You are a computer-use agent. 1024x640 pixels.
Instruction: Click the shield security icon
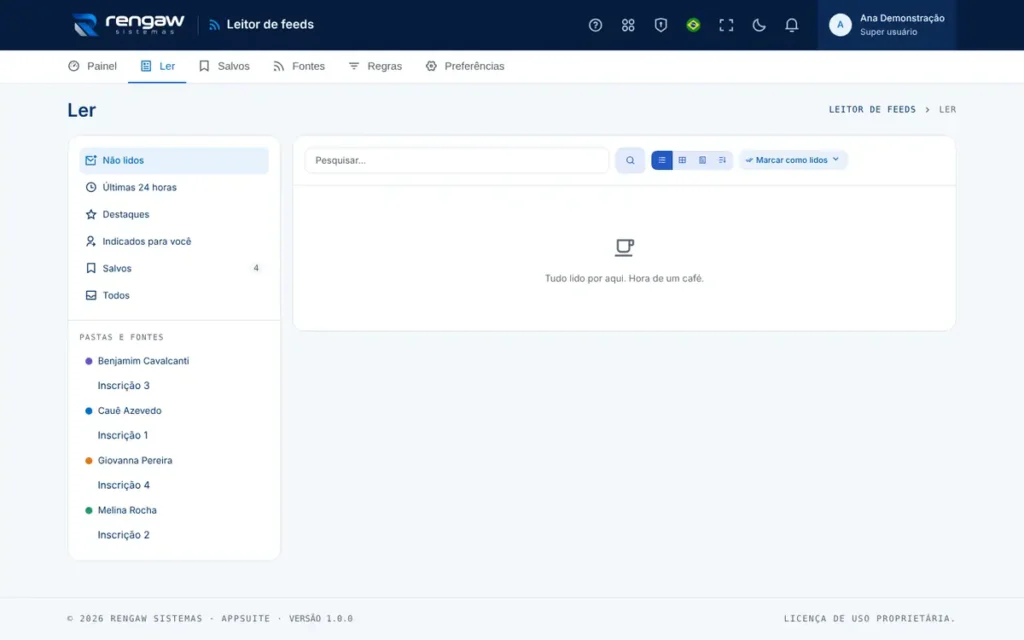660,25
